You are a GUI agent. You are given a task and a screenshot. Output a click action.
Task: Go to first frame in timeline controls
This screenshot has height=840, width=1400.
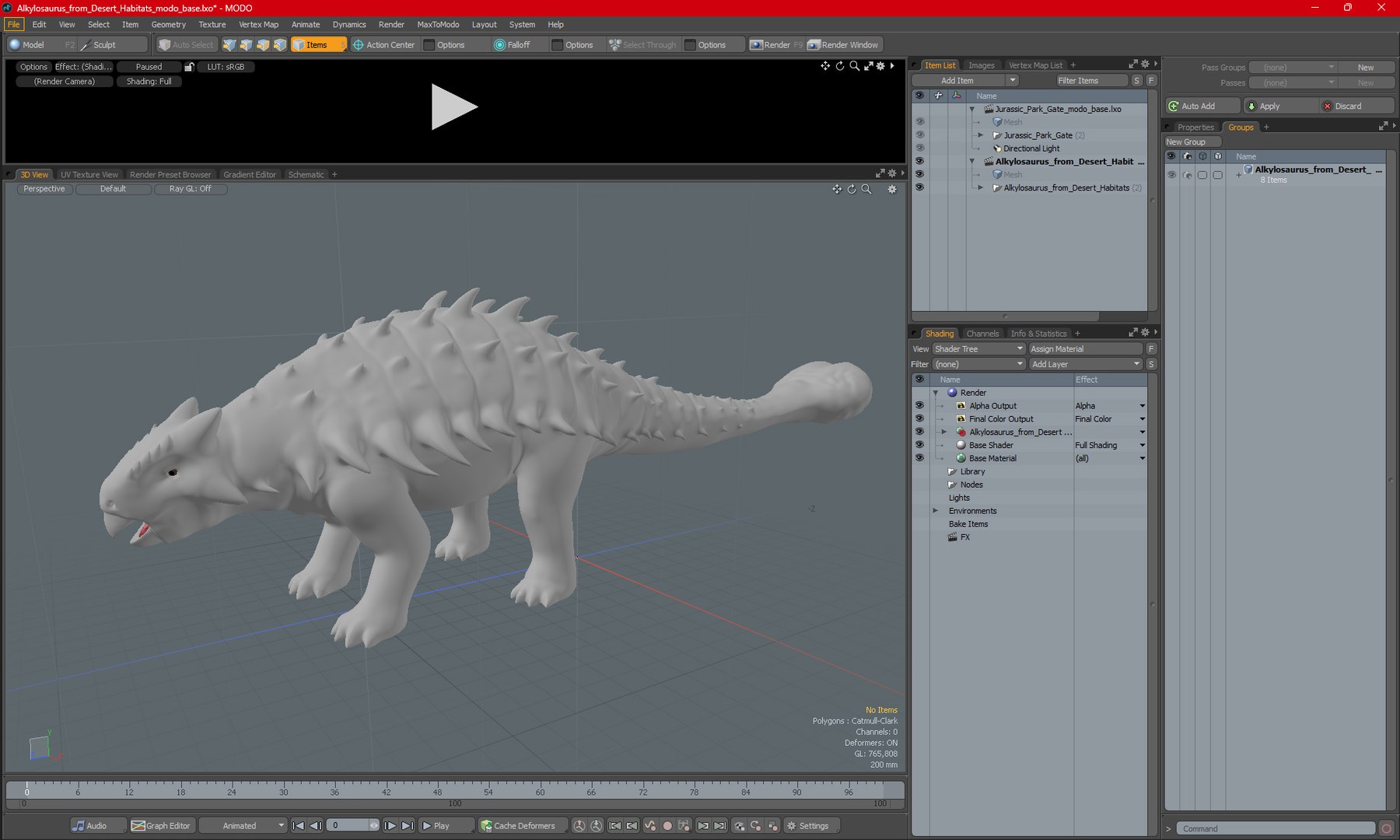[x=298, y=826]
